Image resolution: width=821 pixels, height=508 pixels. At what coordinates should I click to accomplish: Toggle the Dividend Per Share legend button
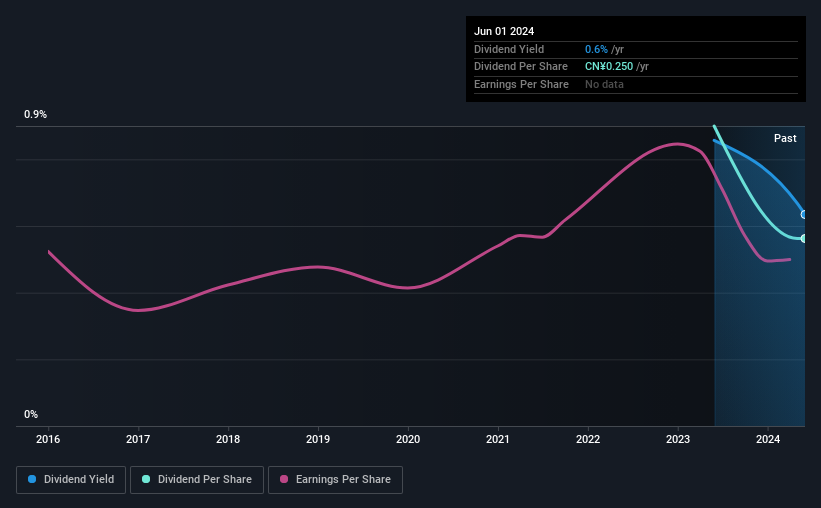(x=197, y=480)
